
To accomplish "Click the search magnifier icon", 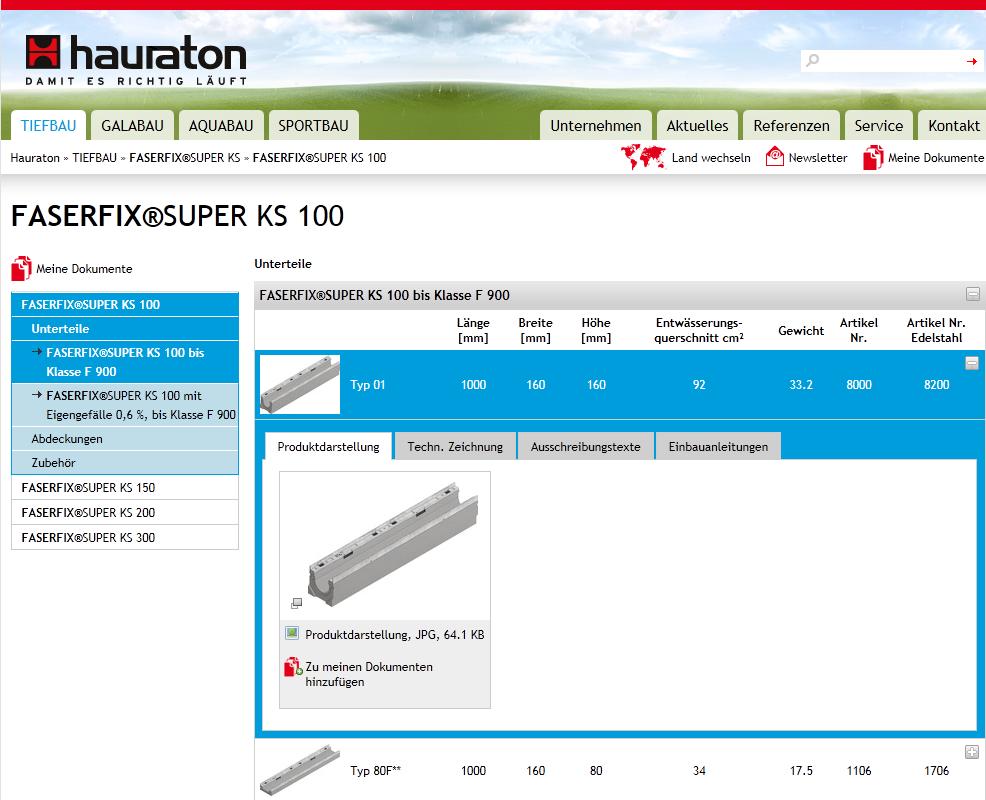I will [812, 60].
